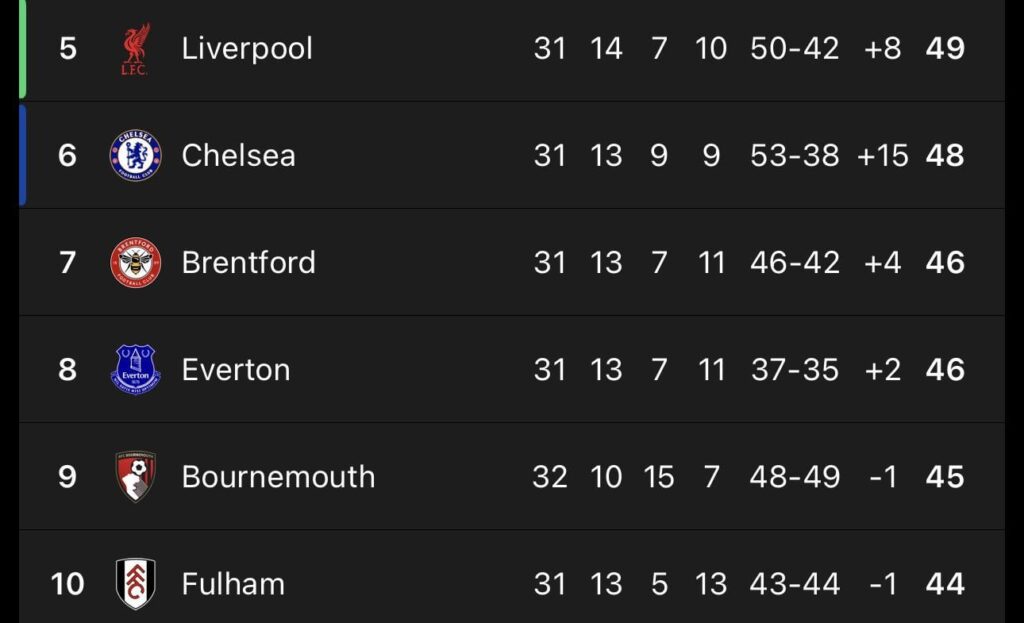
Task: Click the Bournemouth club crest
Action: pyautogui.click(x=135, y=477)
